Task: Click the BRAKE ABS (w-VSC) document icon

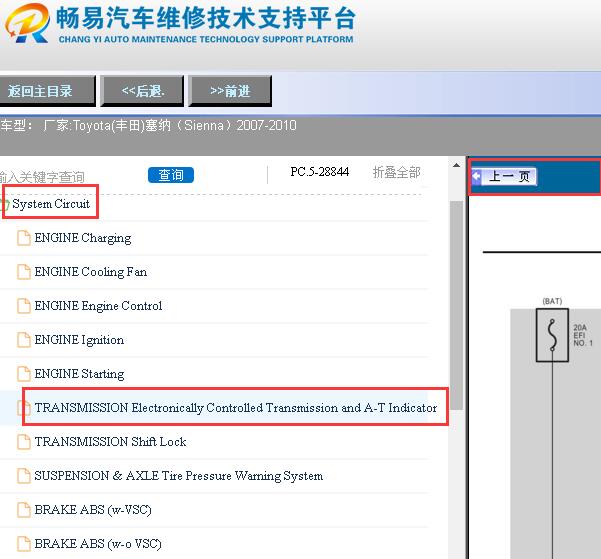Action: click(24, 510)
